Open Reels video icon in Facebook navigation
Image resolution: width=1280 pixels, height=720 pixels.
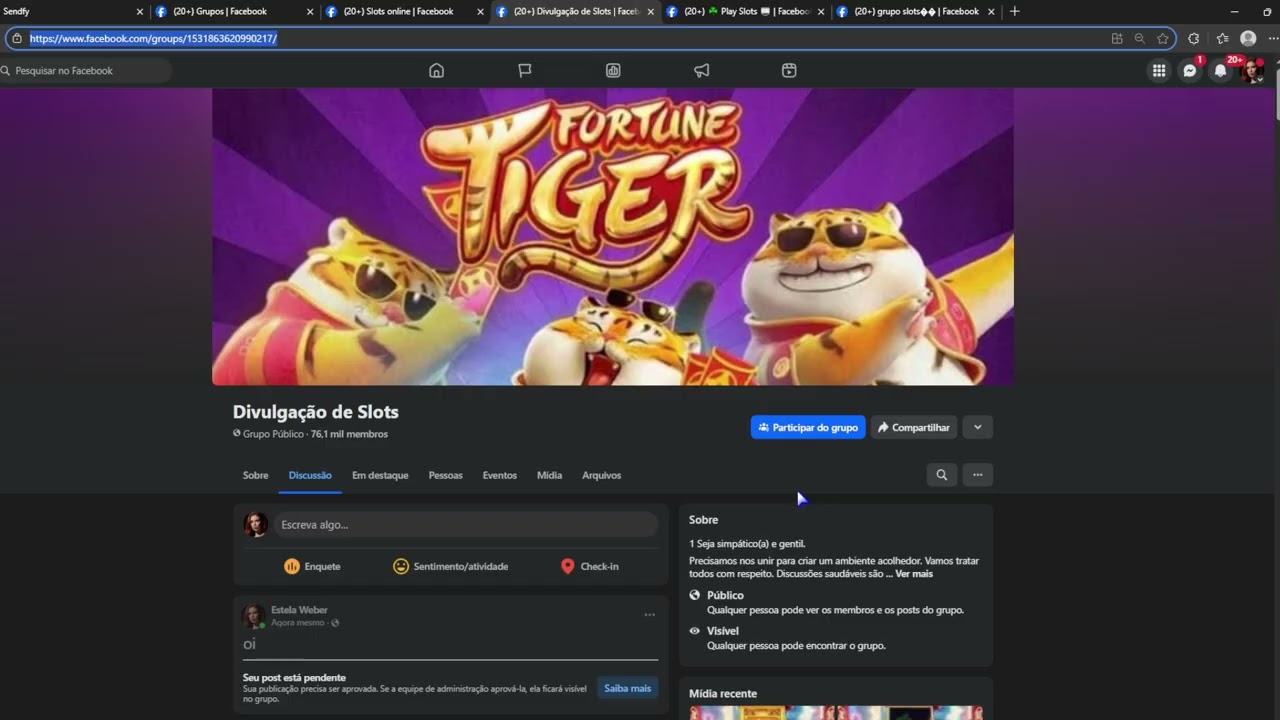[789, 70]
